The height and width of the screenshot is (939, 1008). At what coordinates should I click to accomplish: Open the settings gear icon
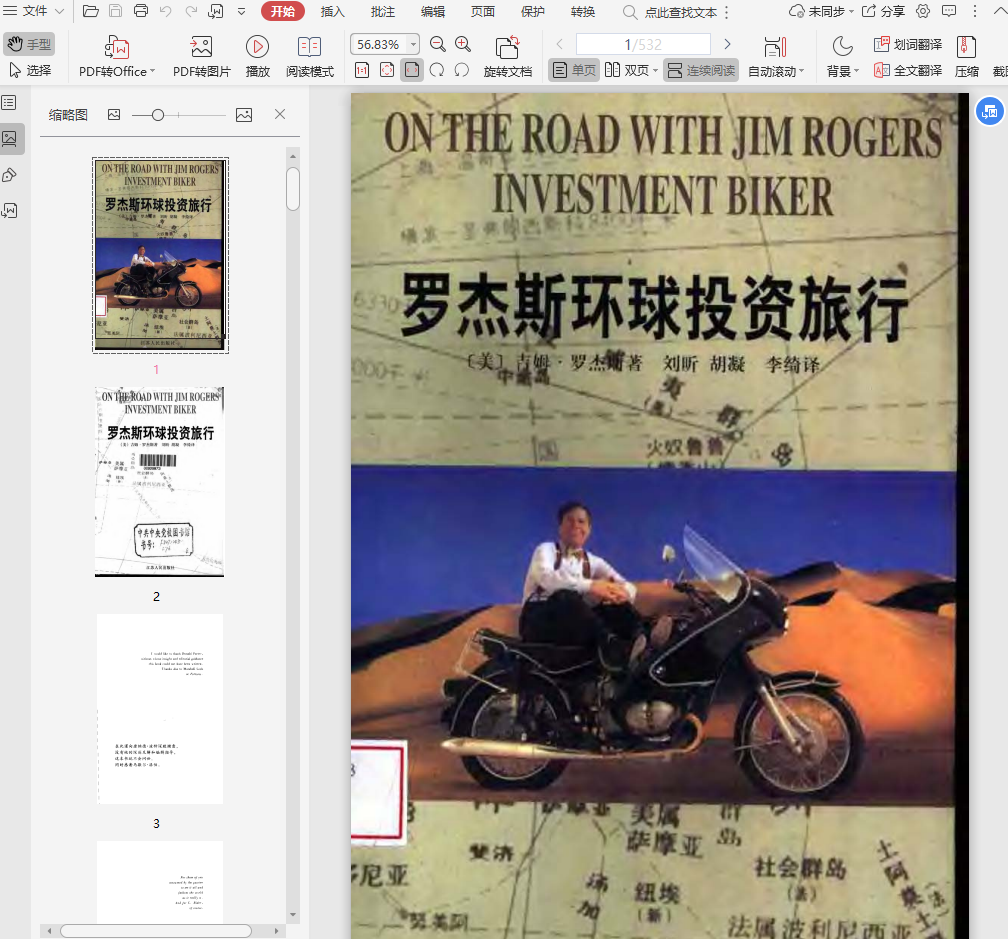(x=923, y=11)
